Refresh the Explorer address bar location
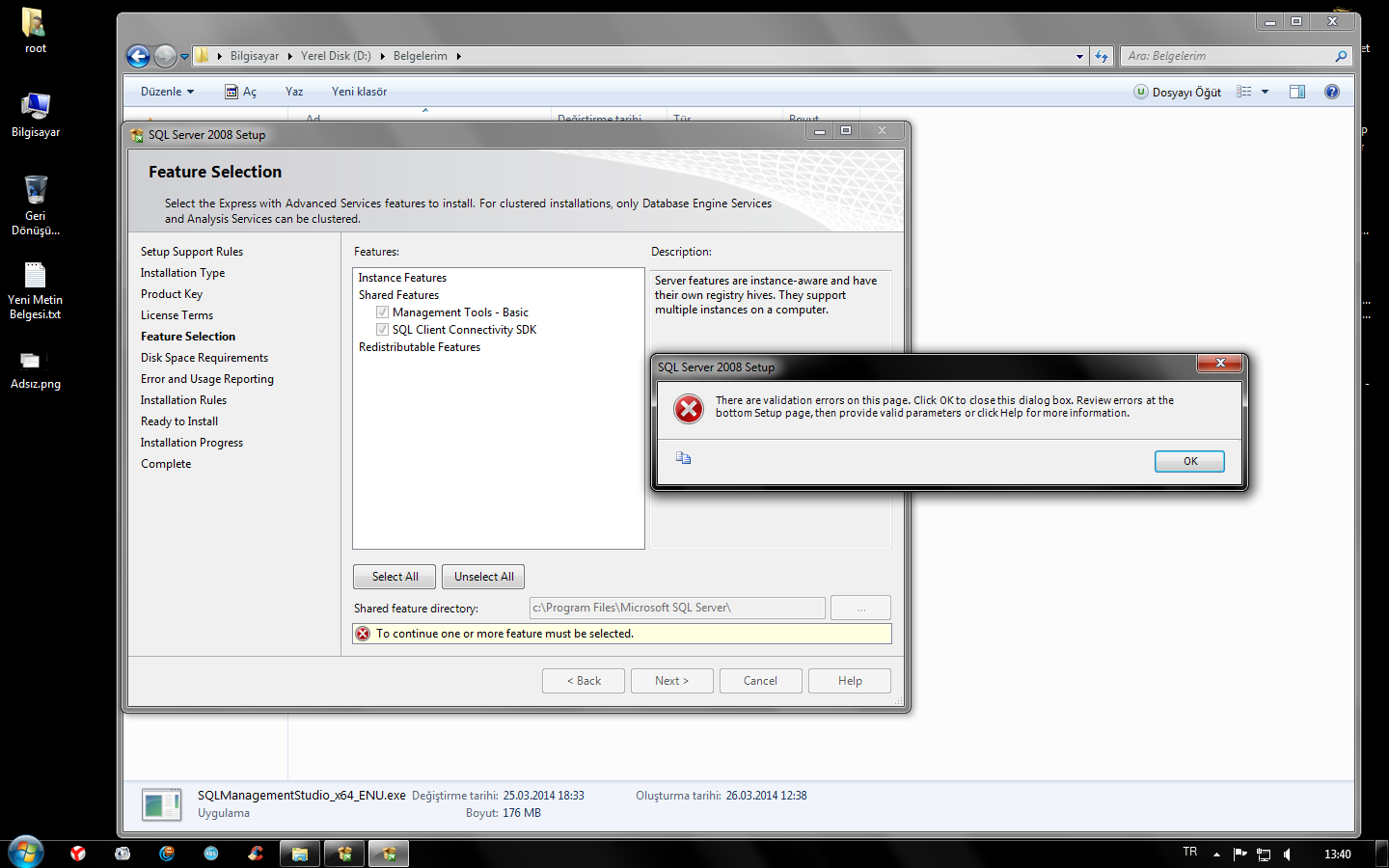1389x868 pixels. click(1102, 57)
